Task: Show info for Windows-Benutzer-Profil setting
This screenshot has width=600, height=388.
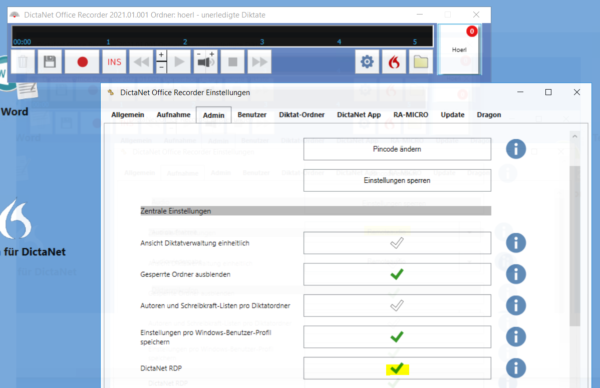Action: (515, 337)
